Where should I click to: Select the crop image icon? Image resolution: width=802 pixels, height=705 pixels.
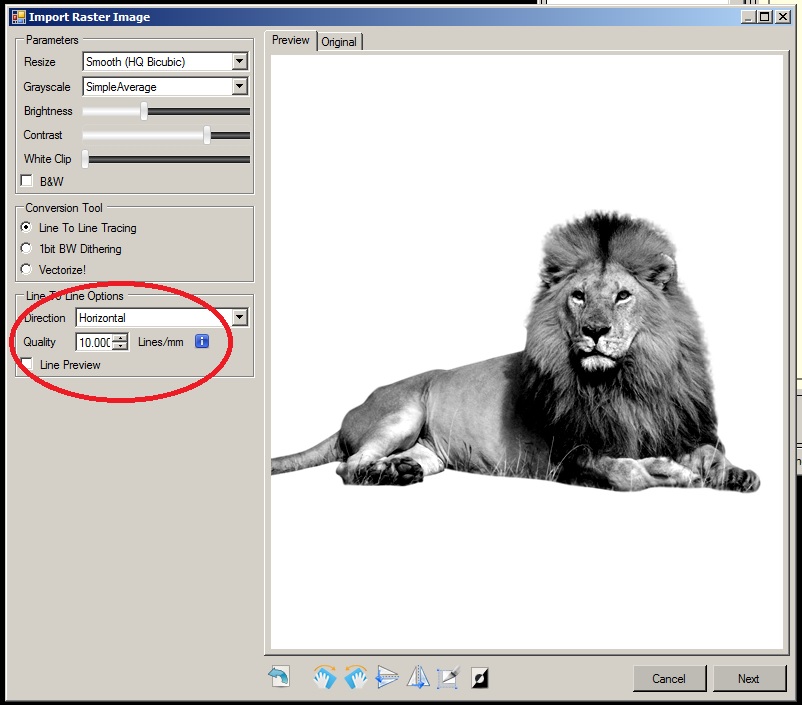(x=448, y=677)
